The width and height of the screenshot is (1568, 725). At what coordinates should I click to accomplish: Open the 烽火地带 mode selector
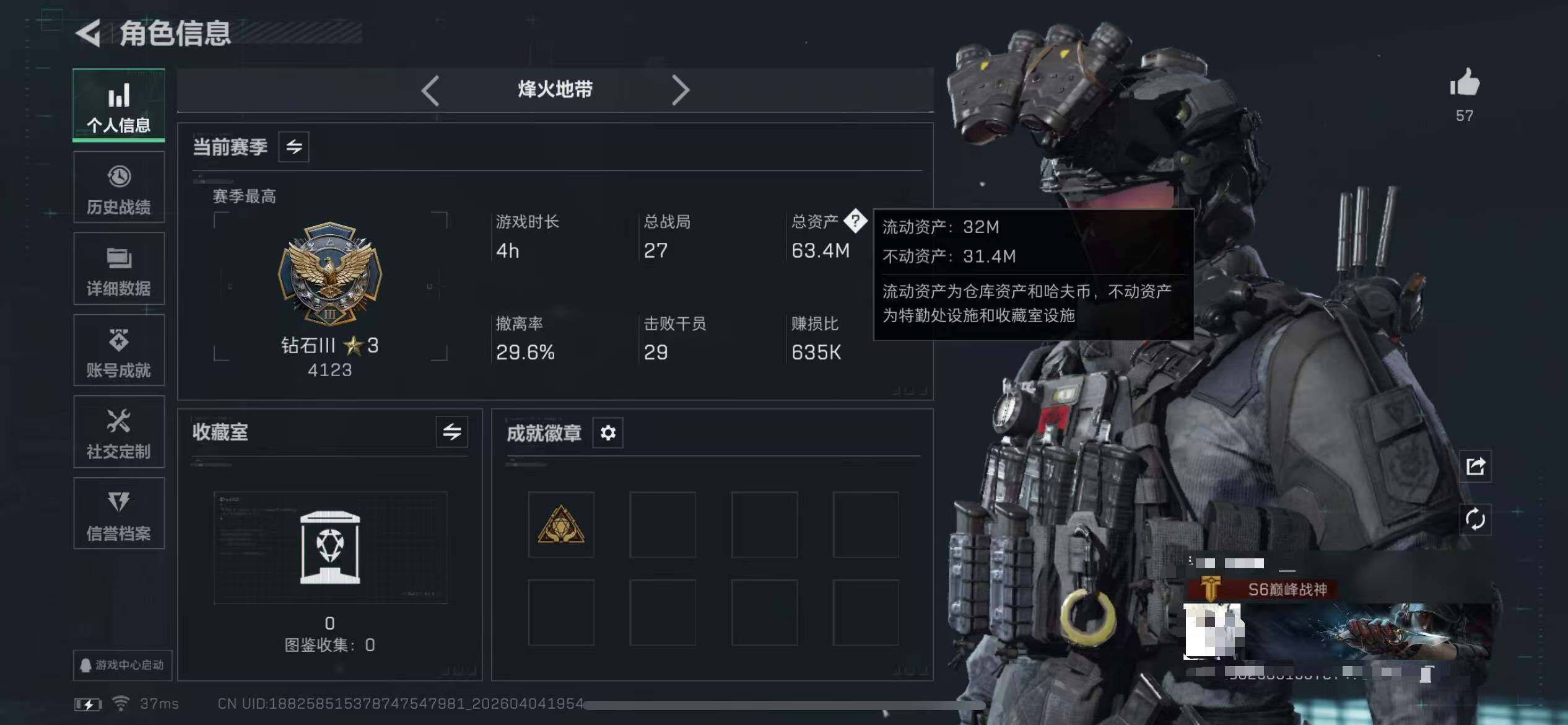555,90
